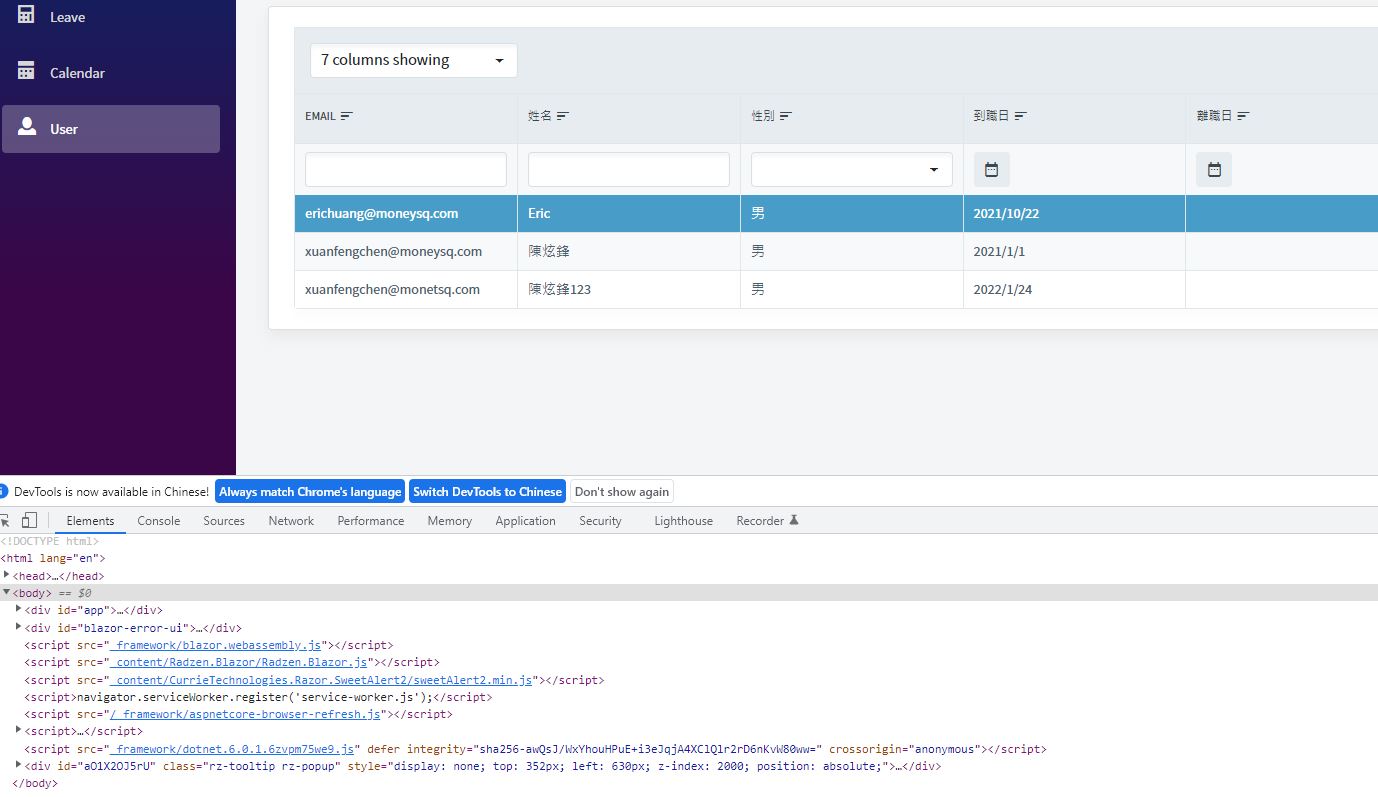Open the 到職日 date picker calendar icon

point(991,170)
